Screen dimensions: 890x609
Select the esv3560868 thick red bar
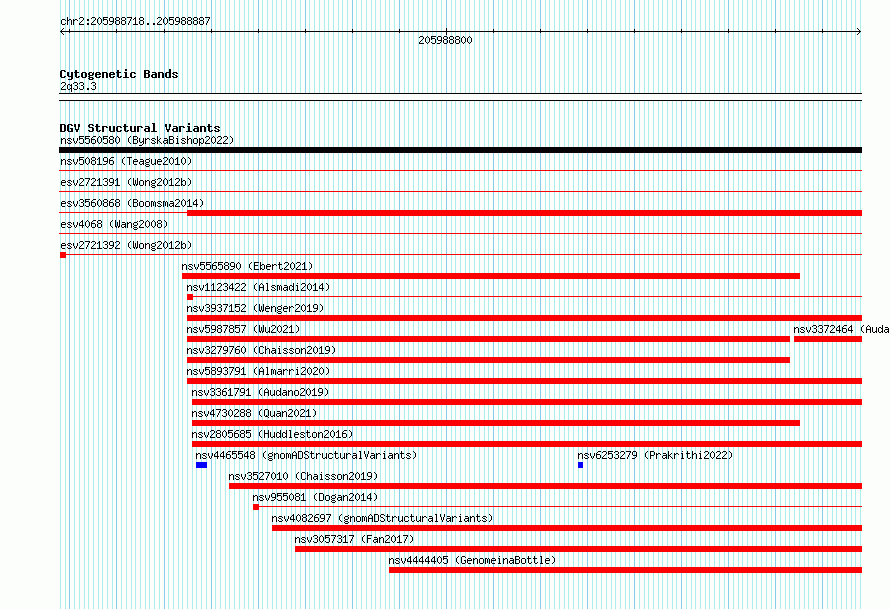point(524,213)
